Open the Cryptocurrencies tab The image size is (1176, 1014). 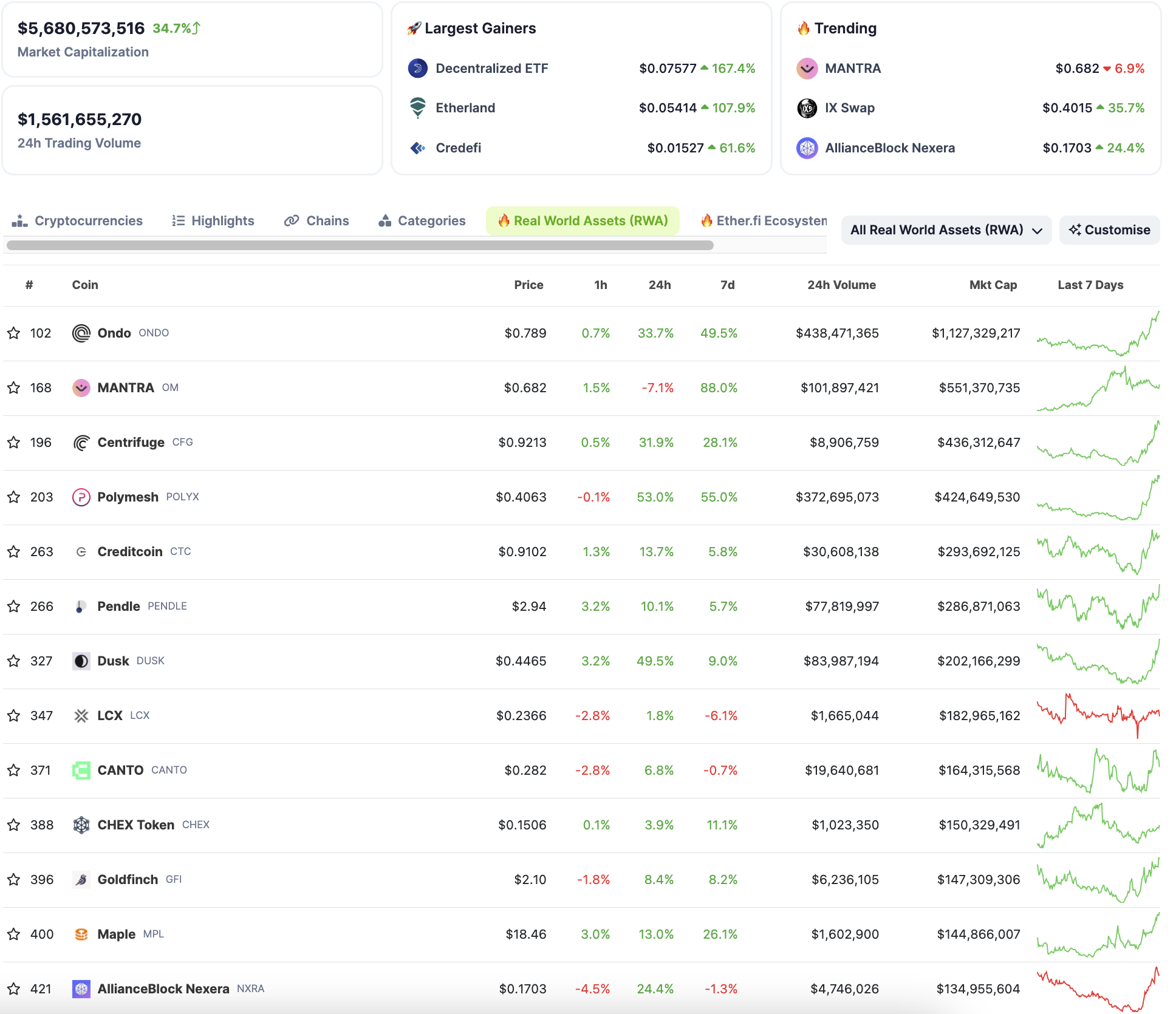(x=77, y=221)
